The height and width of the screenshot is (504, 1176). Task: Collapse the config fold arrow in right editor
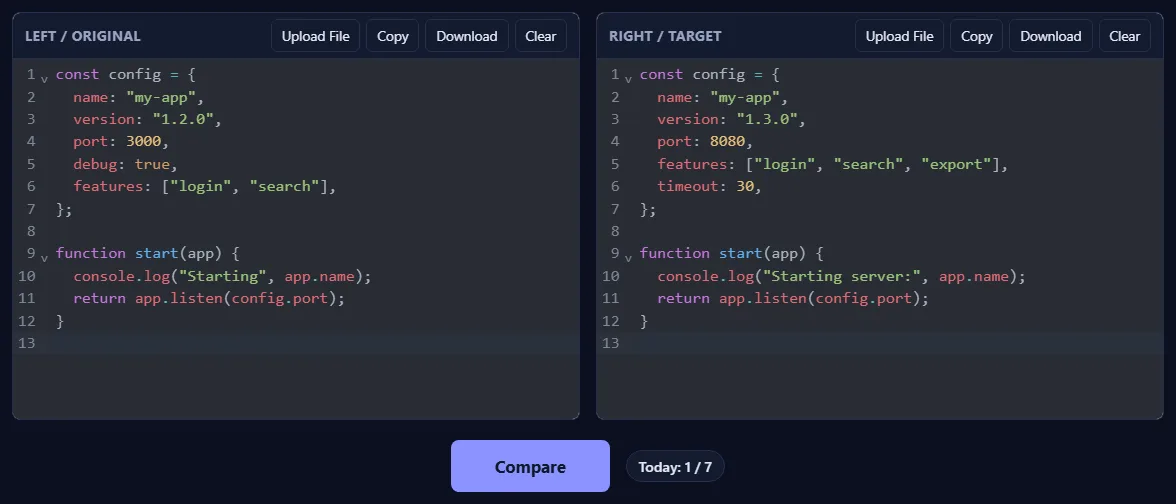click(x=628, y=78)
